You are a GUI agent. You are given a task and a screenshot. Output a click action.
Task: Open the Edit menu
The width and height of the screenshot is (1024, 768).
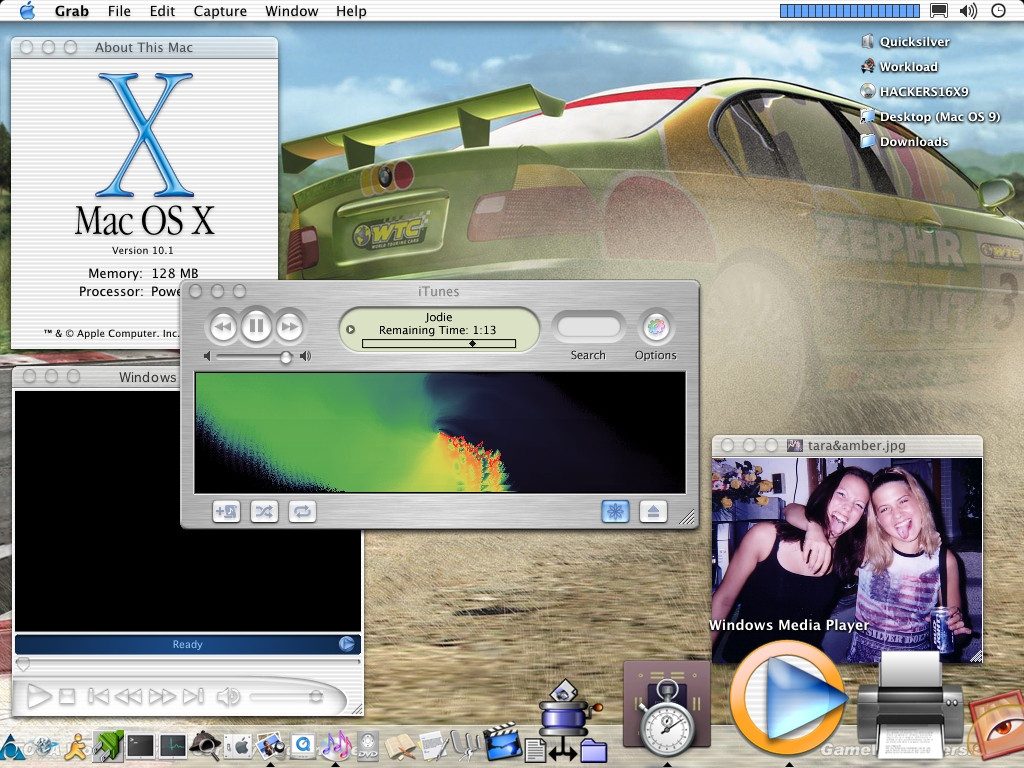point(162,11)
